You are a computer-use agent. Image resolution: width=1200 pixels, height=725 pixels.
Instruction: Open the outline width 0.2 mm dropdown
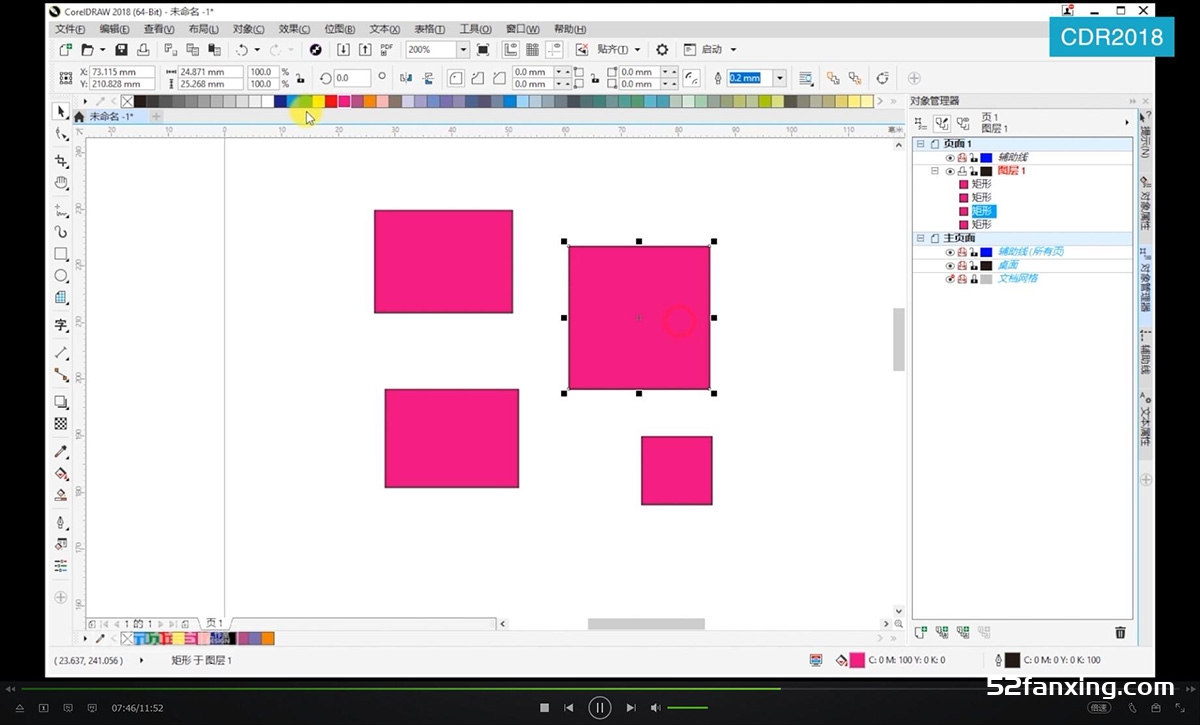pyautogui.click(x=779, y=77)
